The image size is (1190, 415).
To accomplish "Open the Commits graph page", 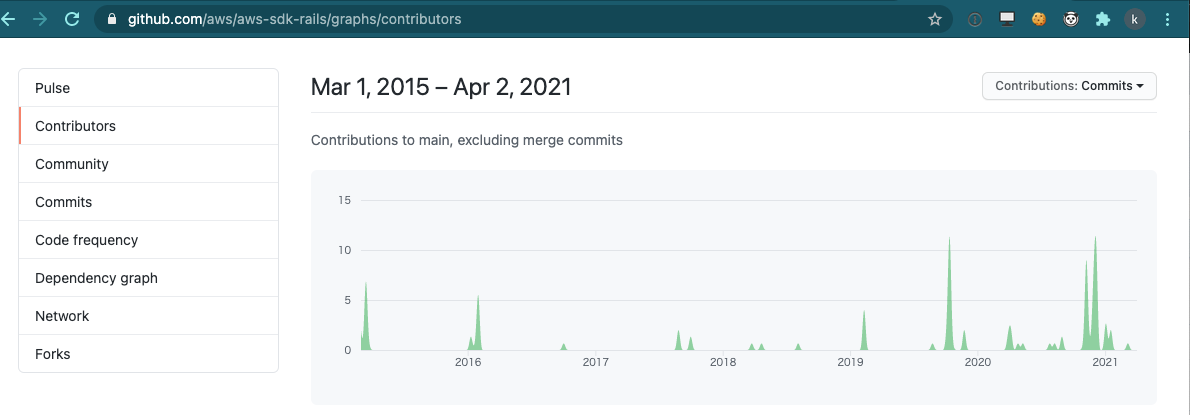I will coord(149,202).
